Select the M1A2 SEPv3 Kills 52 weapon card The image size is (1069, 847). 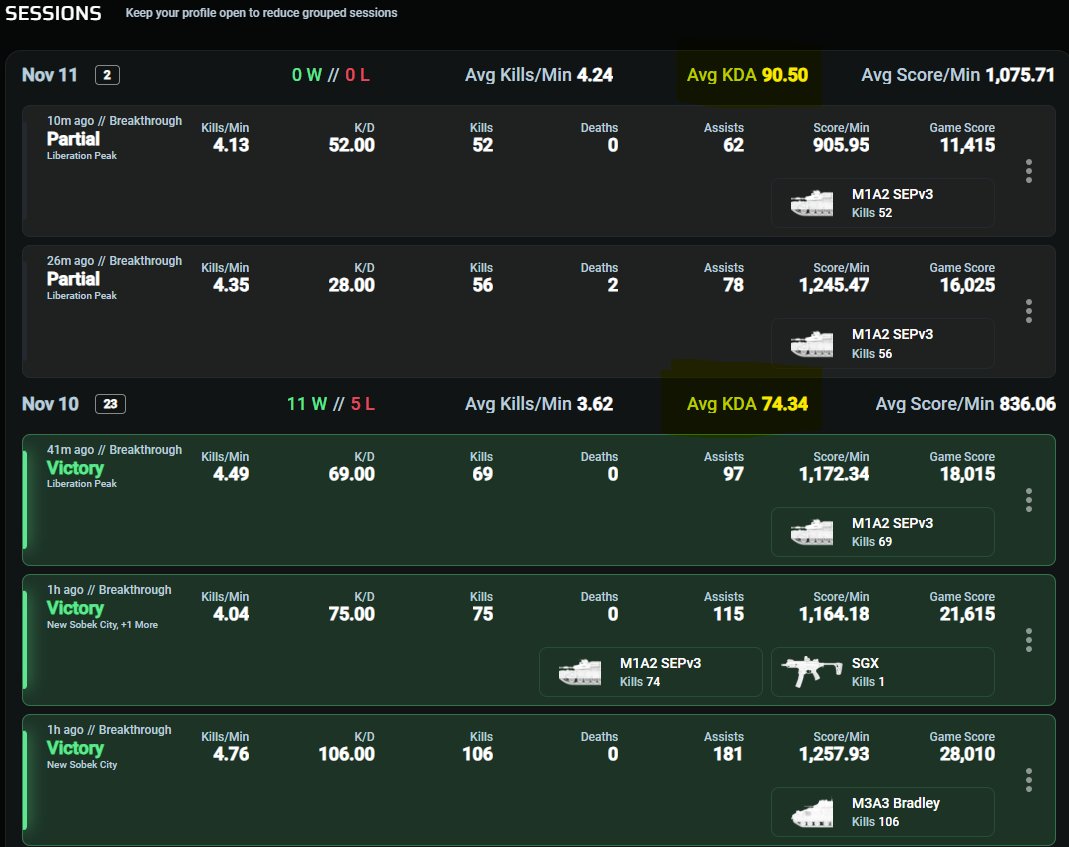[882, 203]
